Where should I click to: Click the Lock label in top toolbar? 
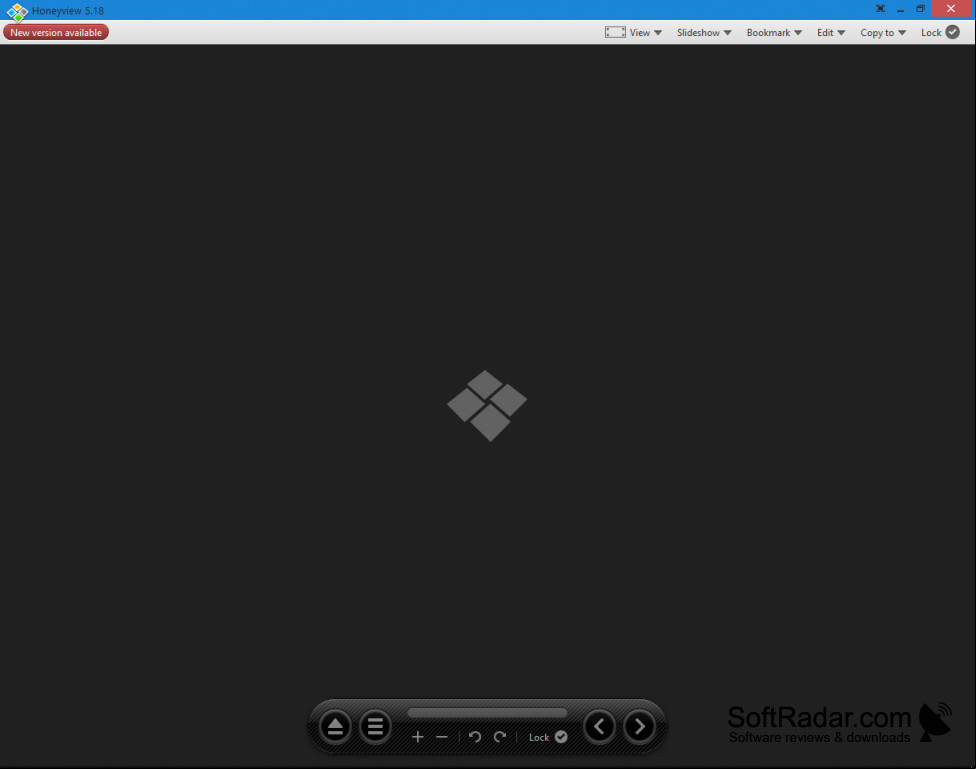click(x=931, y=32)
